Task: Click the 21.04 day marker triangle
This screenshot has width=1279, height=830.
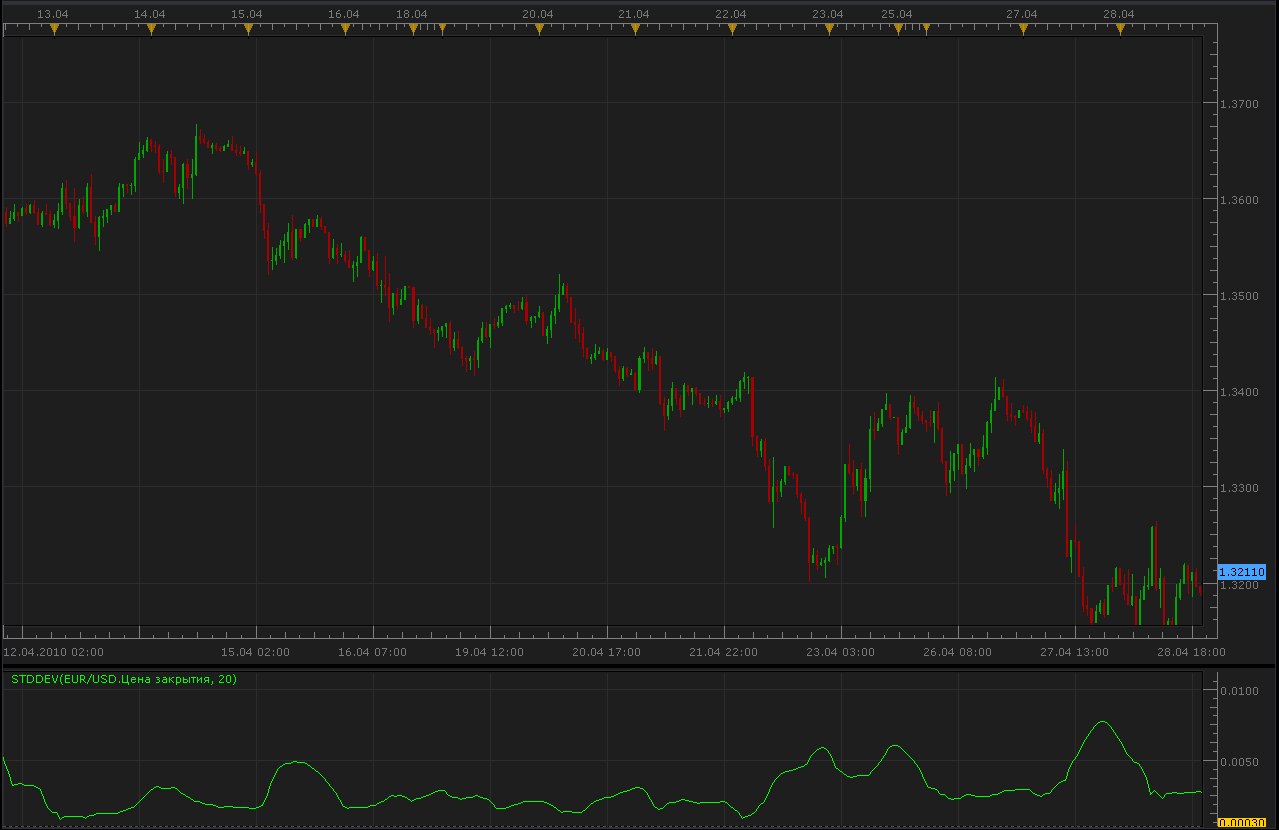Action: [x=635, y=29]
